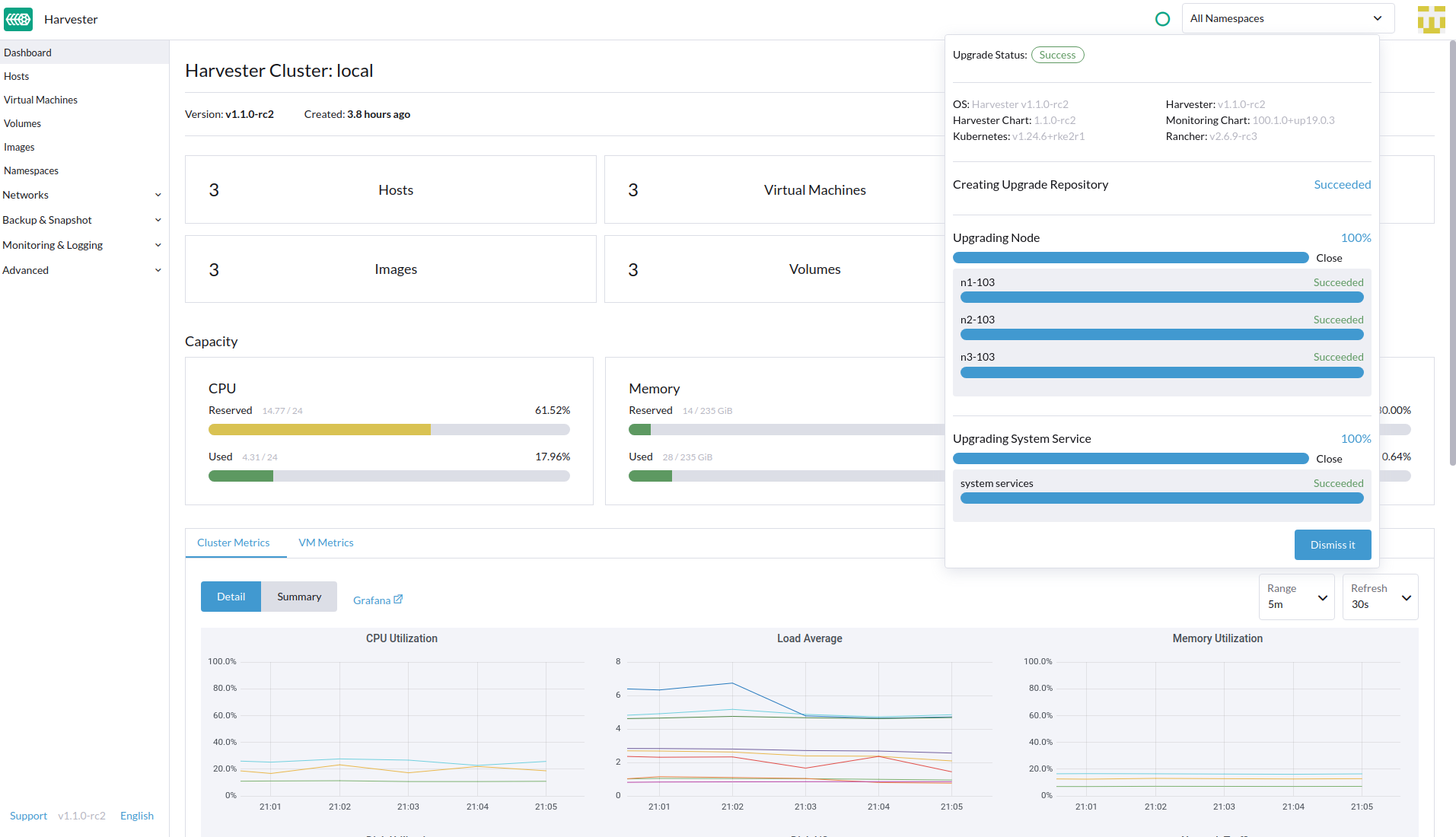Click the Monitoring Chart version text
Image resolution: width=1456 pixels, height=837 pixels.
click(1293, 120)
